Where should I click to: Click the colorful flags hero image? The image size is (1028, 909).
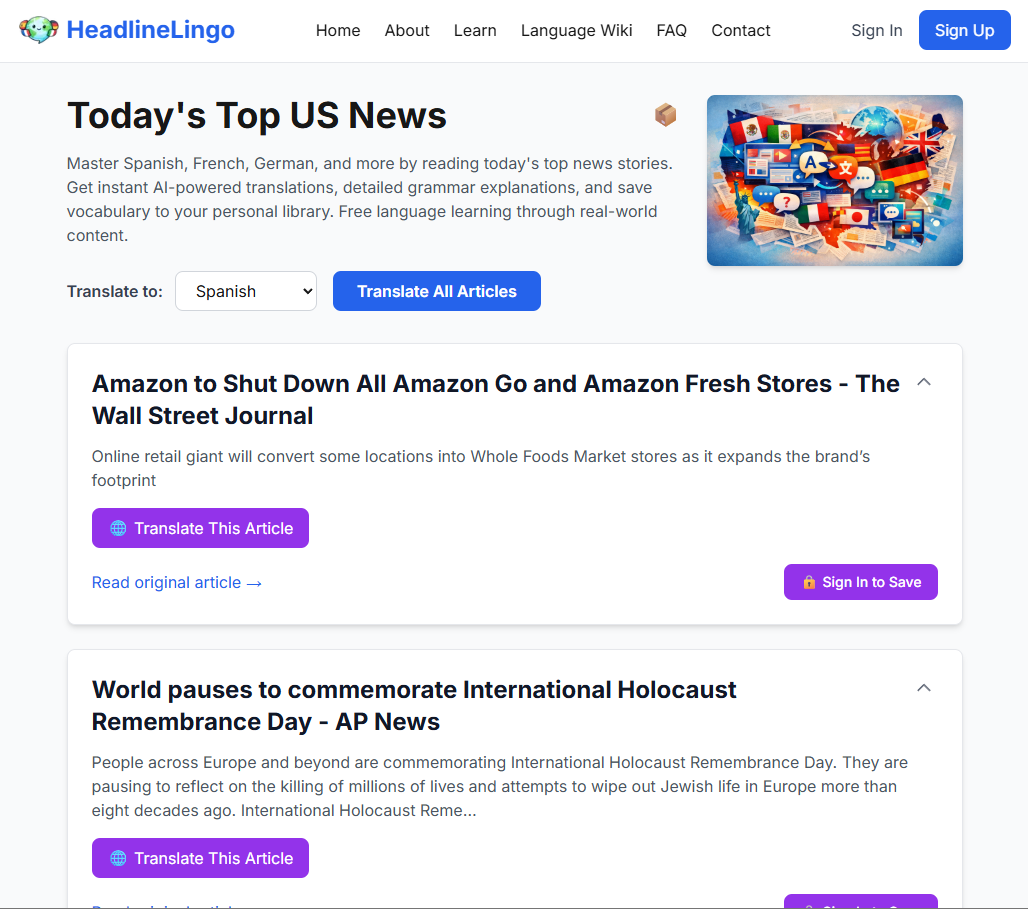835,180
